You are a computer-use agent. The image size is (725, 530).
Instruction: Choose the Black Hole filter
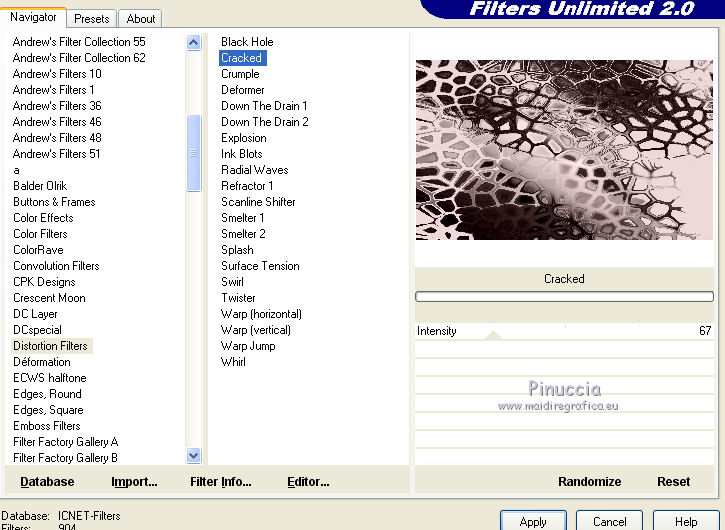247,42
